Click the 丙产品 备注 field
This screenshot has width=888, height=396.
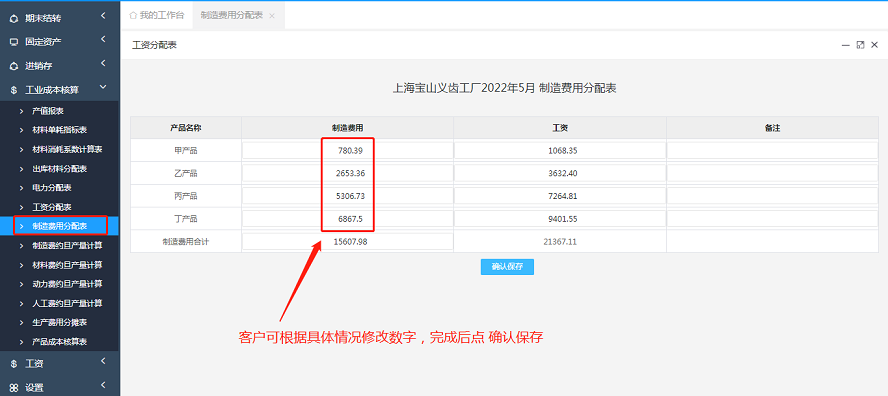point(772,196)
